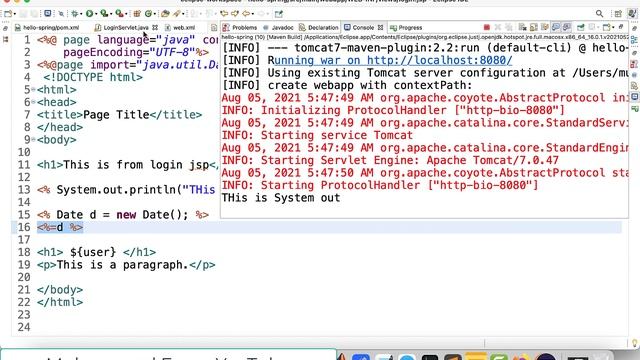Click the Open Terminal toolbar icon
640x360 pixels.
47,13
